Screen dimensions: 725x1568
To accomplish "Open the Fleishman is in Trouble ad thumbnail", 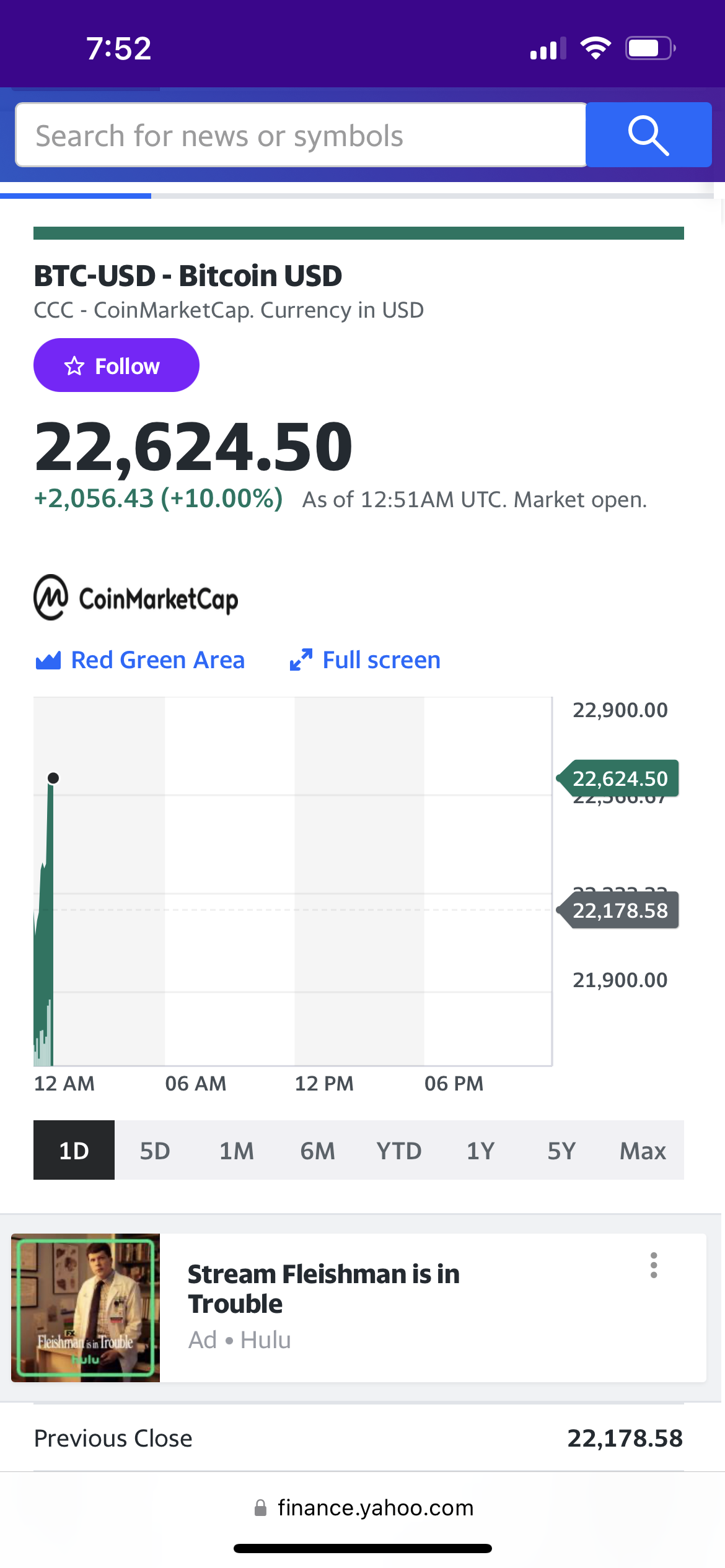I will pos(86,1307).
